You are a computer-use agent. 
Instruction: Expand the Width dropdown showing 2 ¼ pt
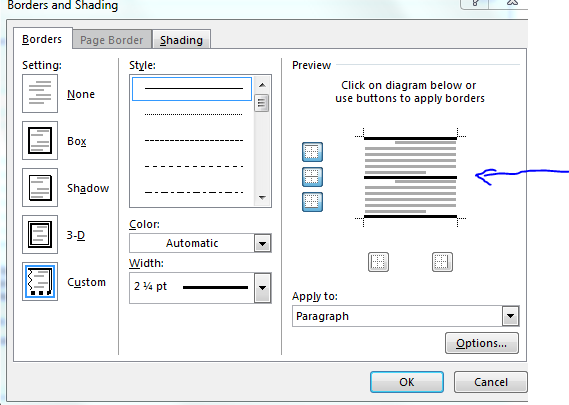[x=200, y=288]
